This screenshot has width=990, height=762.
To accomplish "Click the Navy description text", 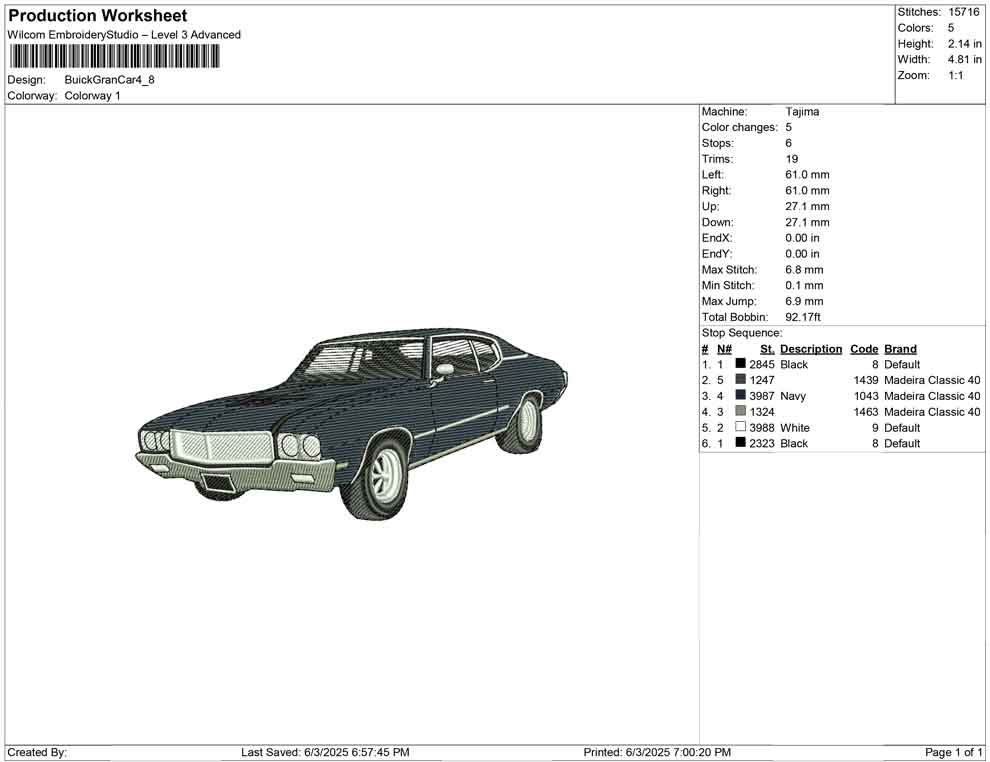I will (x=793, y=396).
